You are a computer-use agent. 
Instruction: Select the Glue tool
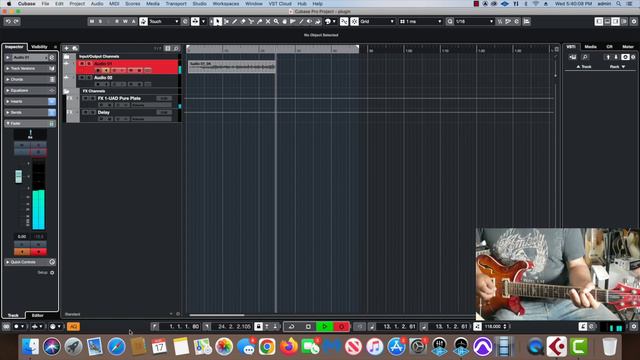pyautogui.click(x=259, y=21)
